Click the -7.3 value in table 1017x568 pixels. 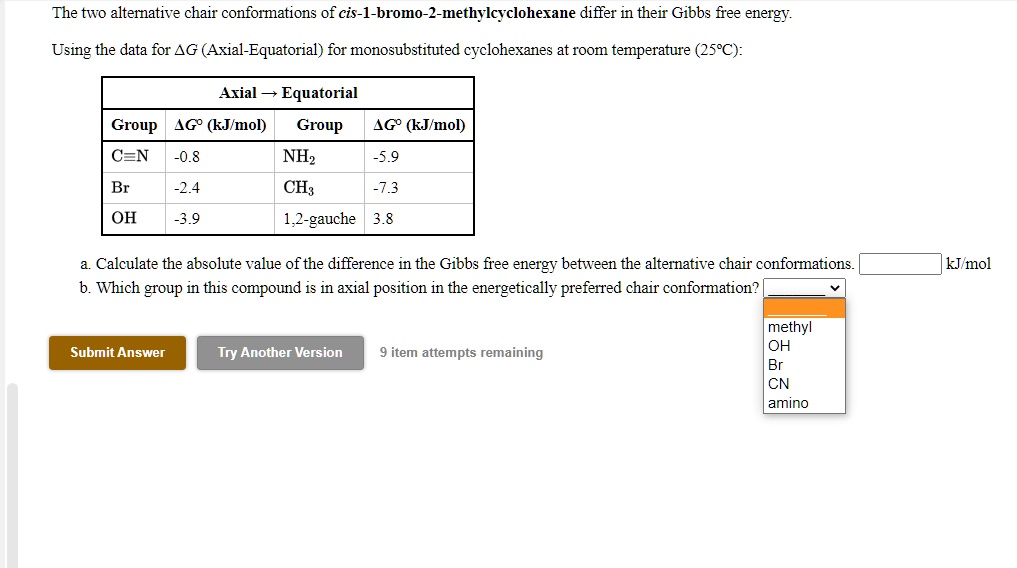pos(386,188)
